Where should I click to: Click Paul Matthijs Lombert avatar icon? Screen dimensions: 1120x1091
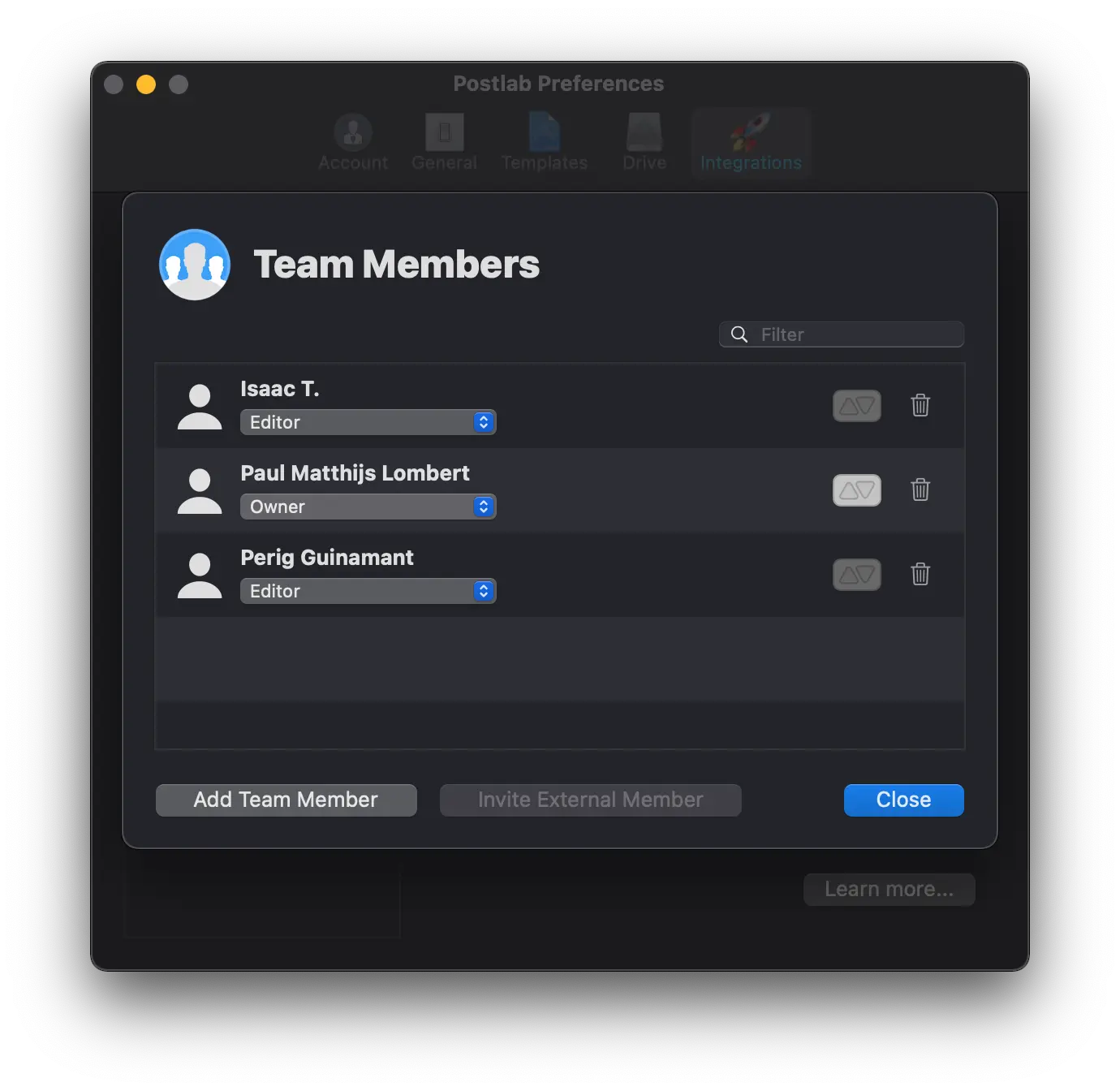click(200, 491)
